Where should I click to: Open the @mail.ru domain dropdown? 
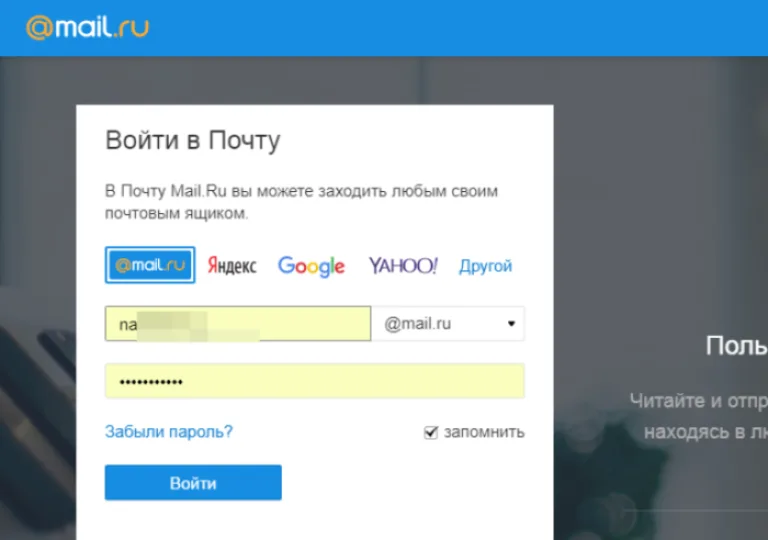tap(448, 323)
